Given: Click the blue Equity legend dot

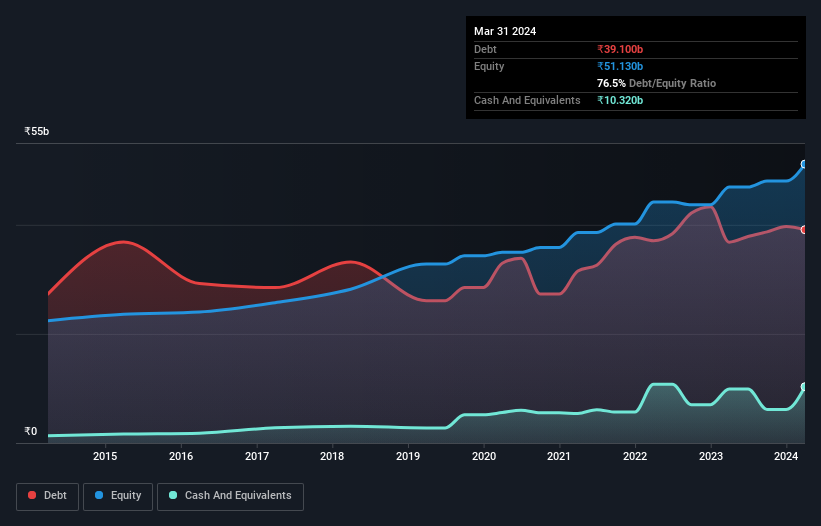Looking at the screenshot, I should point(99,495).
